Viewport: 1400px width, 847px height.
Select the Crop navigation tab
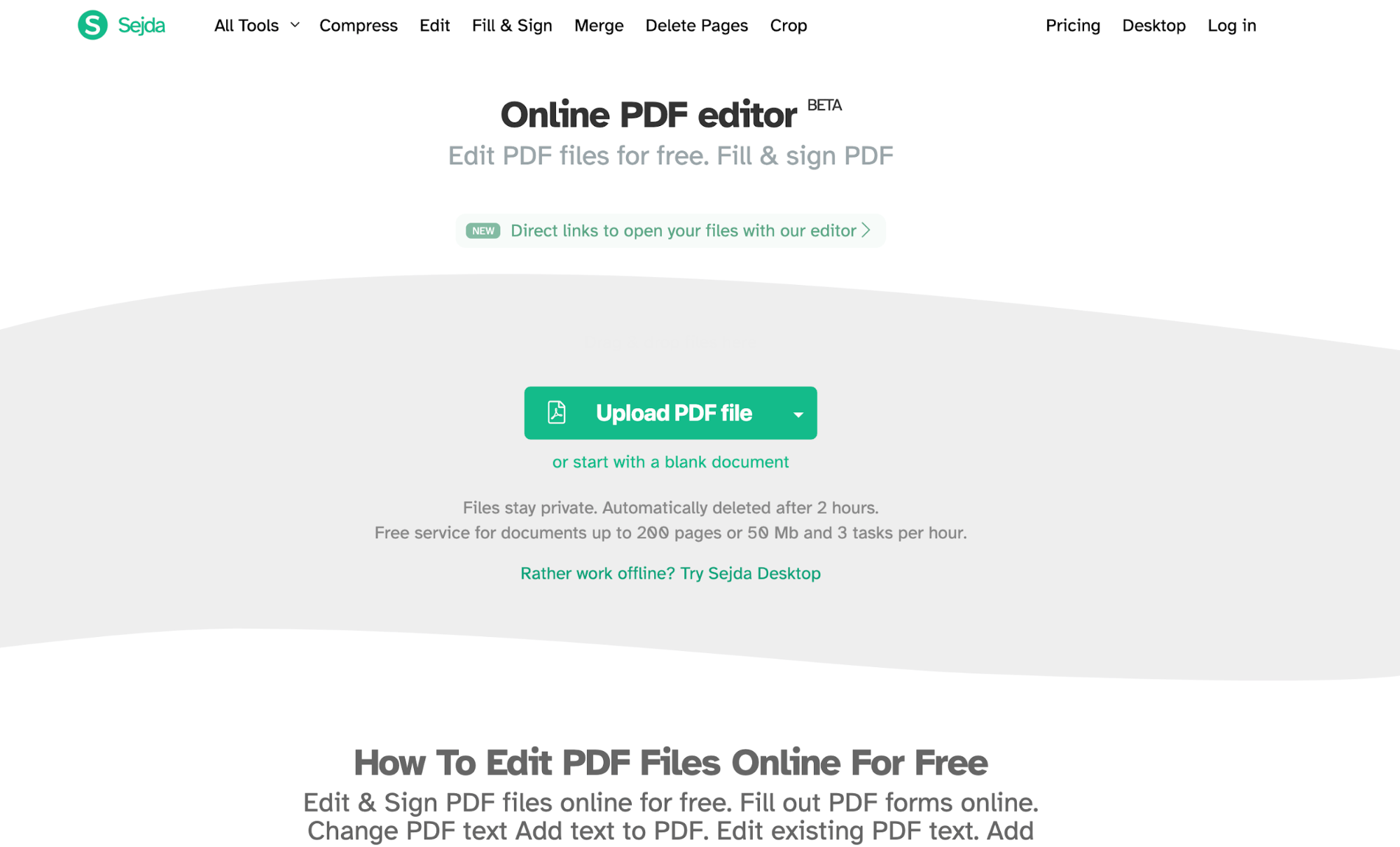(x=790, y=26)
